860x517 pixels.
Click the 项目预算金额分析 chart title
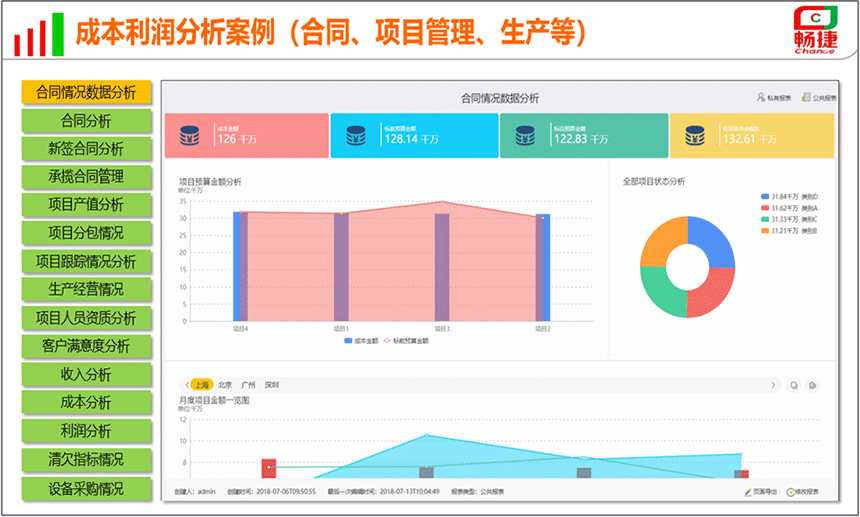pyautogui.click(x=210, y=182)
